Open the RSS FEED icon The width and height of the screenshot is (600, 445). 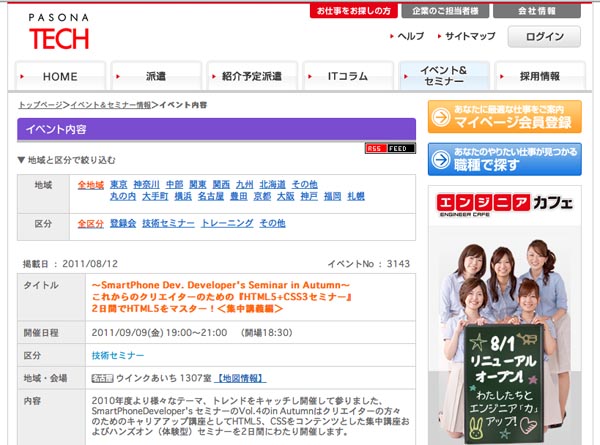389,148
